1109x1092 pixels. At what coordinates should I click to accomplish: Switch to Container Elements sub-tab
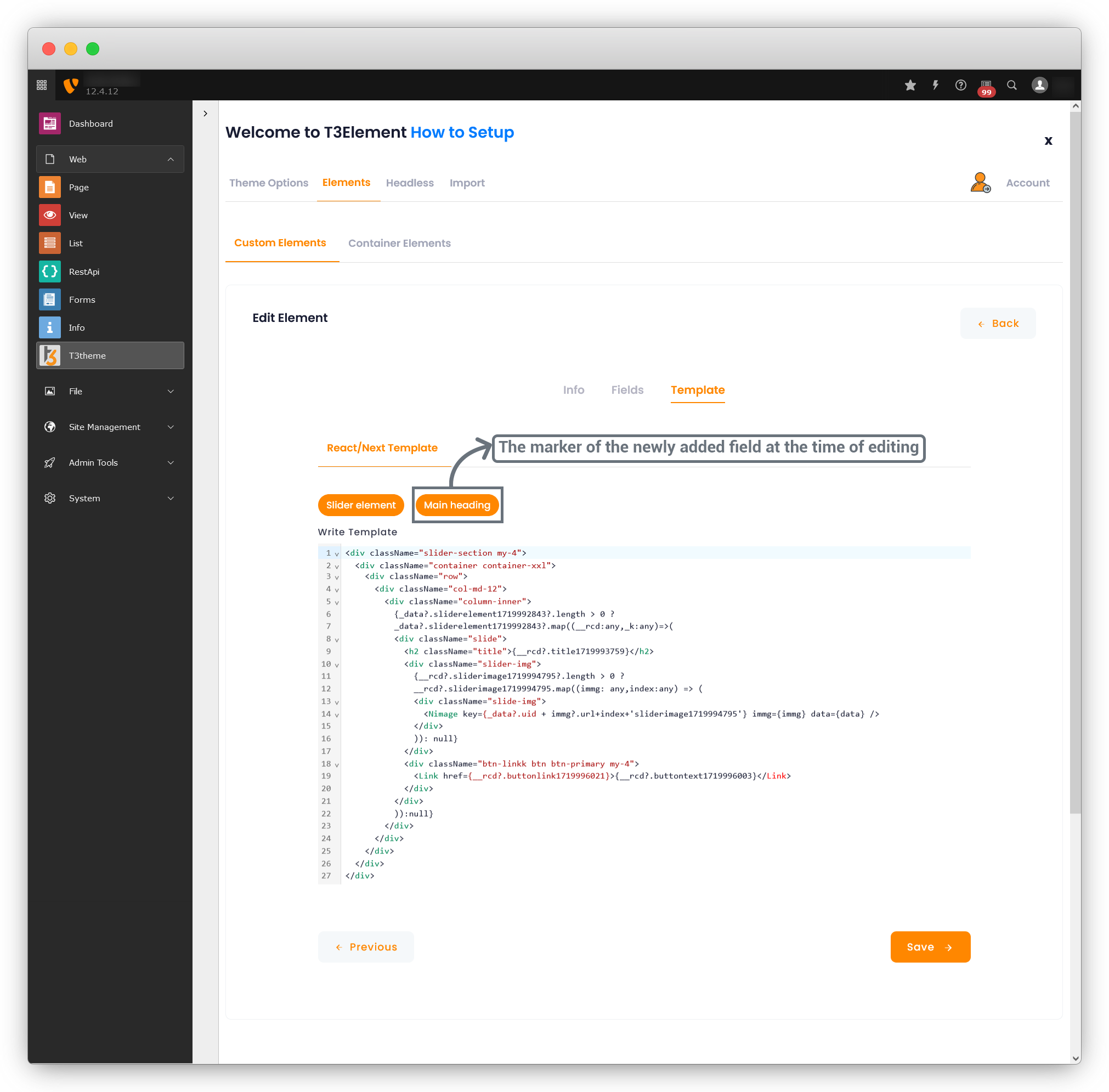399,243
